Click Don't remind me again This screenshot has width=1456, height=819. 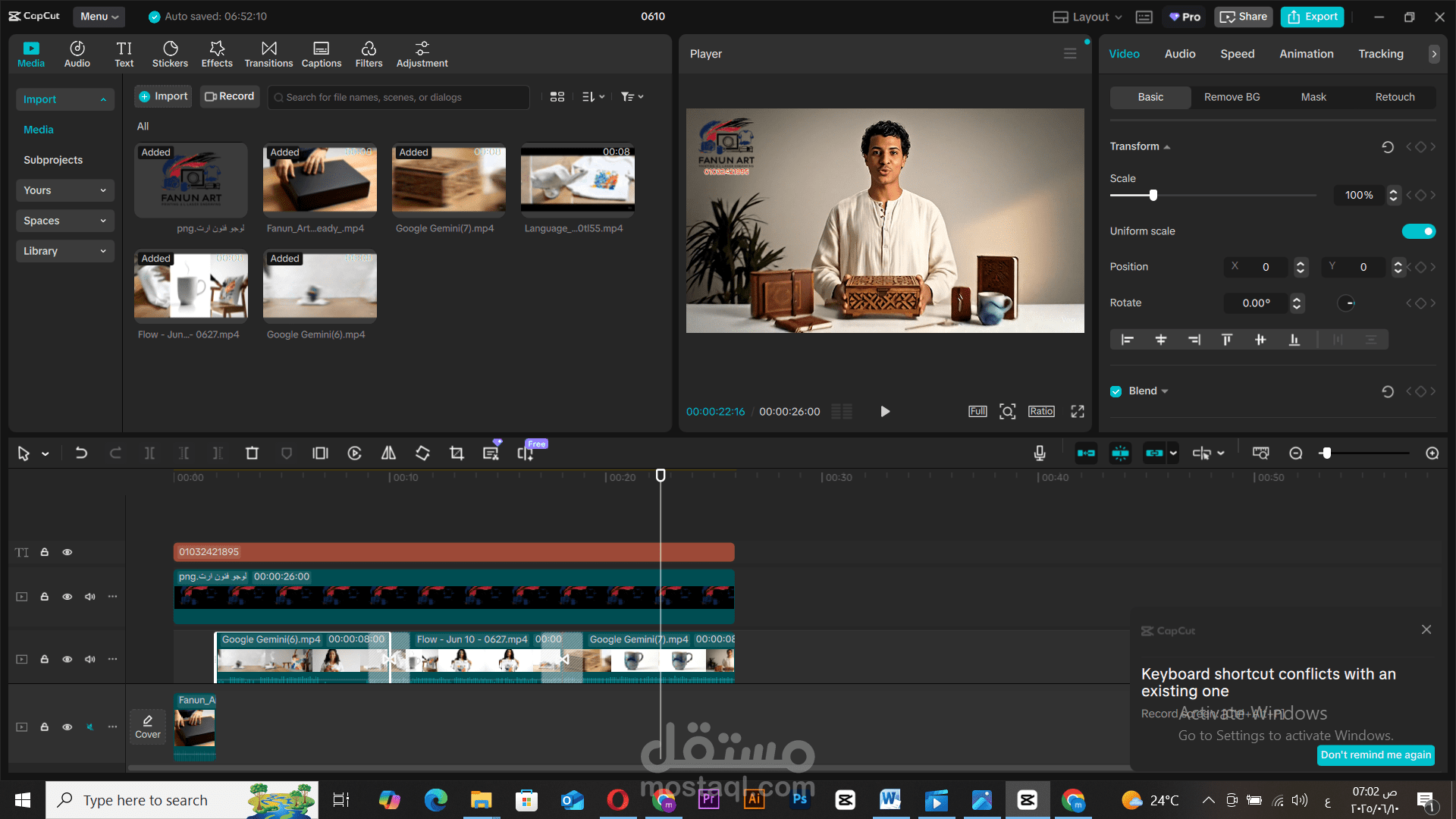point(1376,755)
